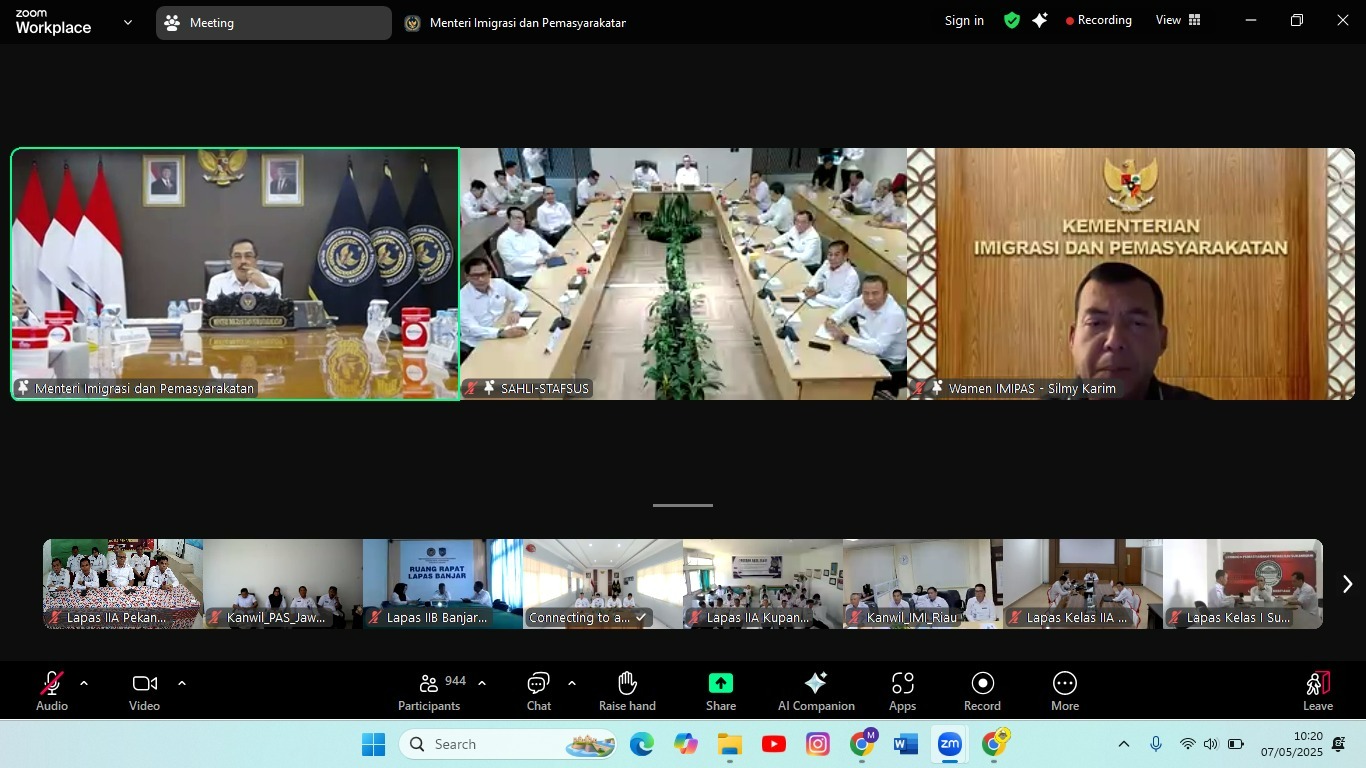Click the Sign in link
The image size is (1366, 768).
964,20
